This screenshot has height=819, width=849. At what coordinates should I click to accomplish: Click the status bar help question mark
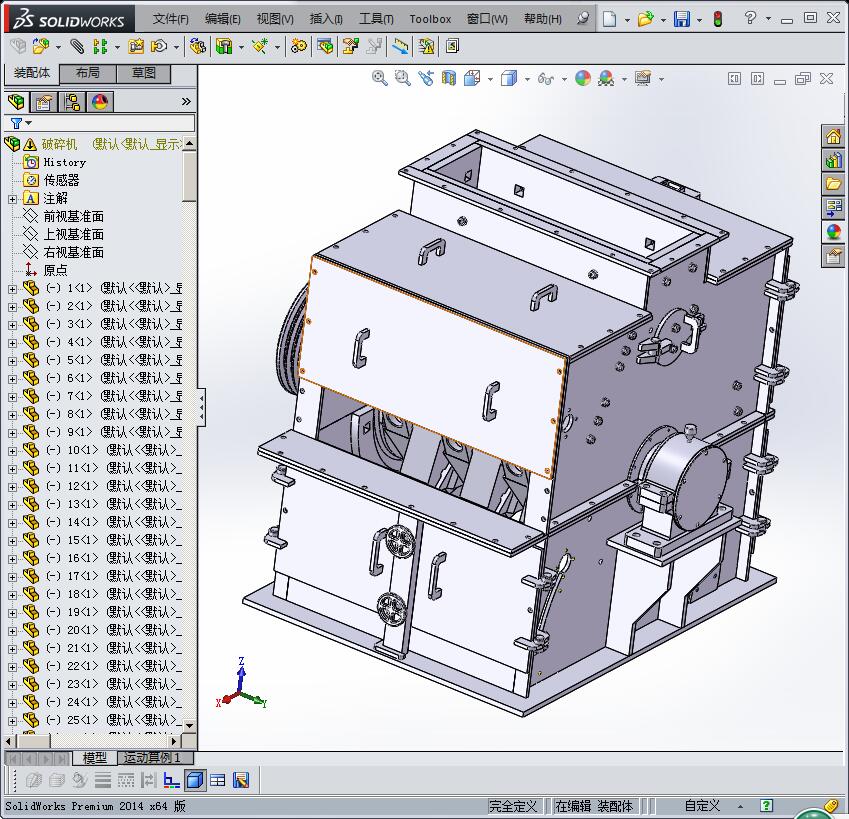[766, 806]
